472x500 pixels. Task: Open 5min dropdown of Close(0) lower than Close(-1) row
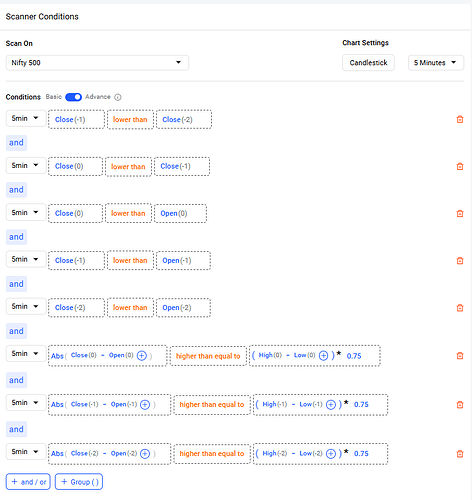tap(26, 165)
